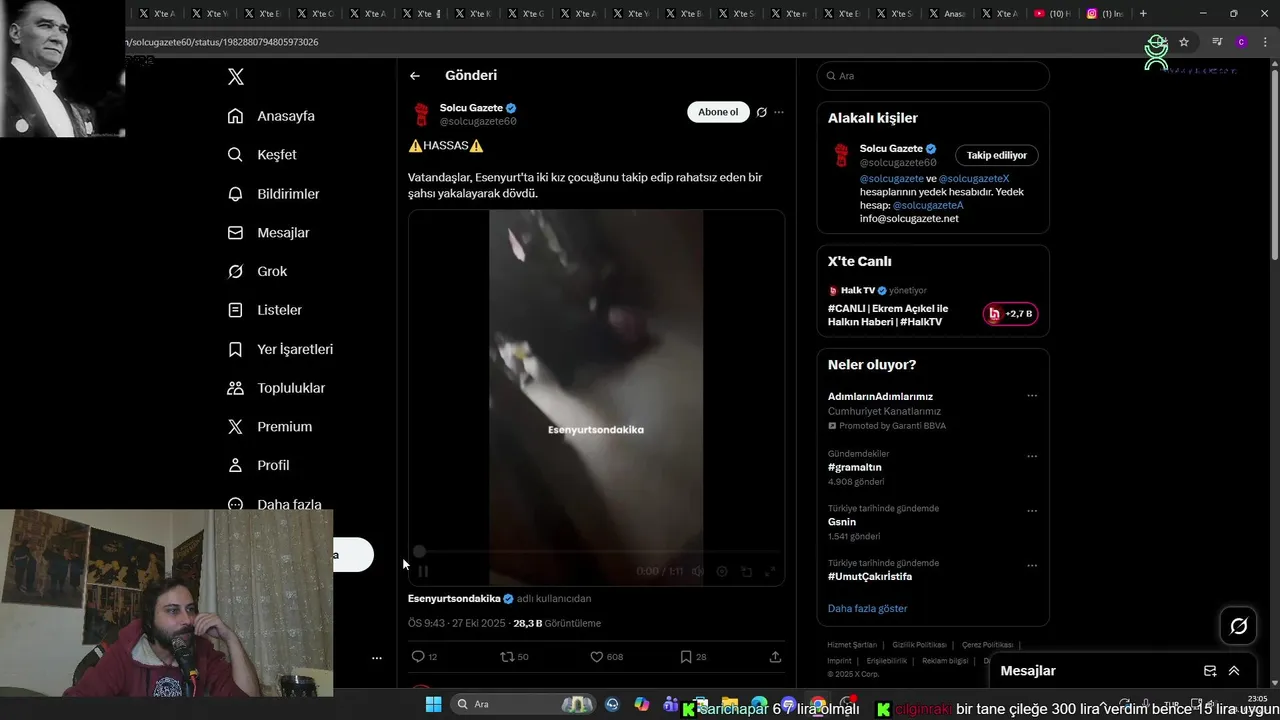Open options for Gsnin trend
The width and height of the screenshot is (1280, 720).
pos(1032,511)
